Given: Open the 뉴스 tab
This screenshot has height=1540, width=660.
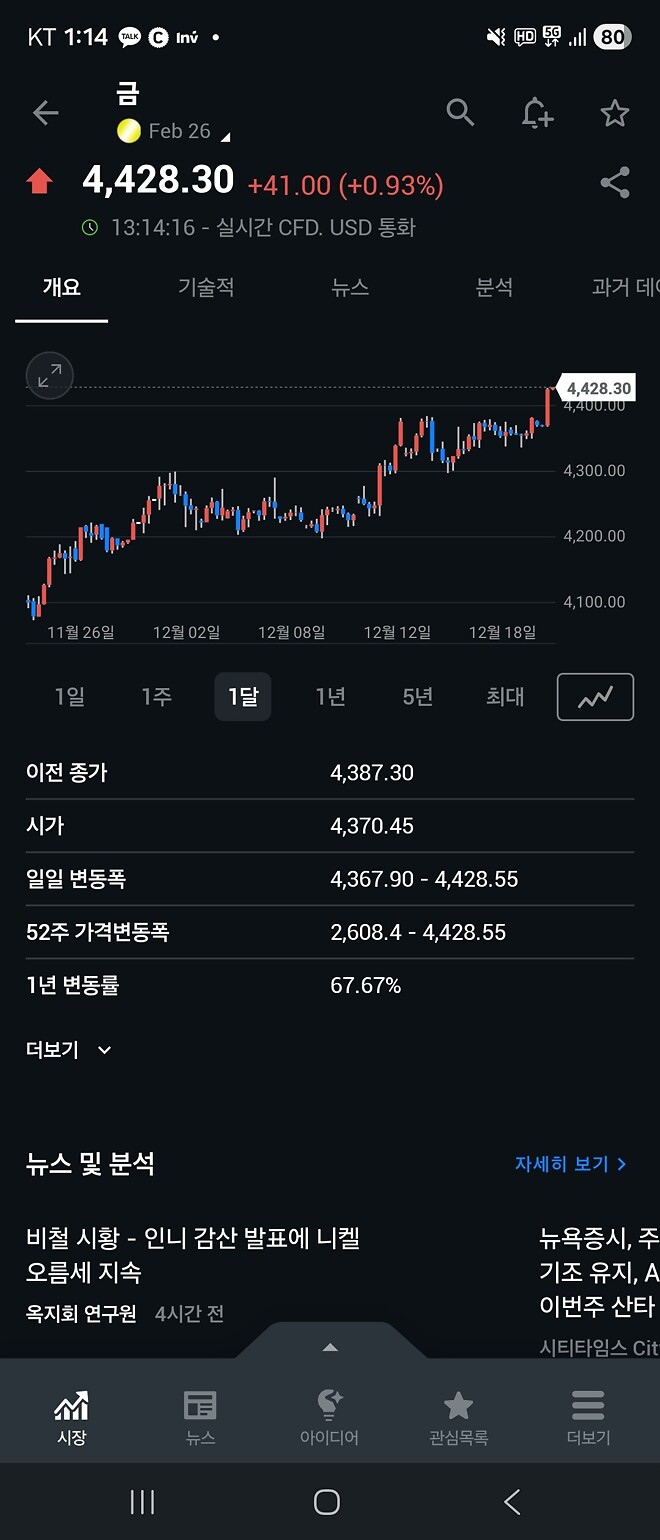Looking at the screenshot, I should click(348, 289).
